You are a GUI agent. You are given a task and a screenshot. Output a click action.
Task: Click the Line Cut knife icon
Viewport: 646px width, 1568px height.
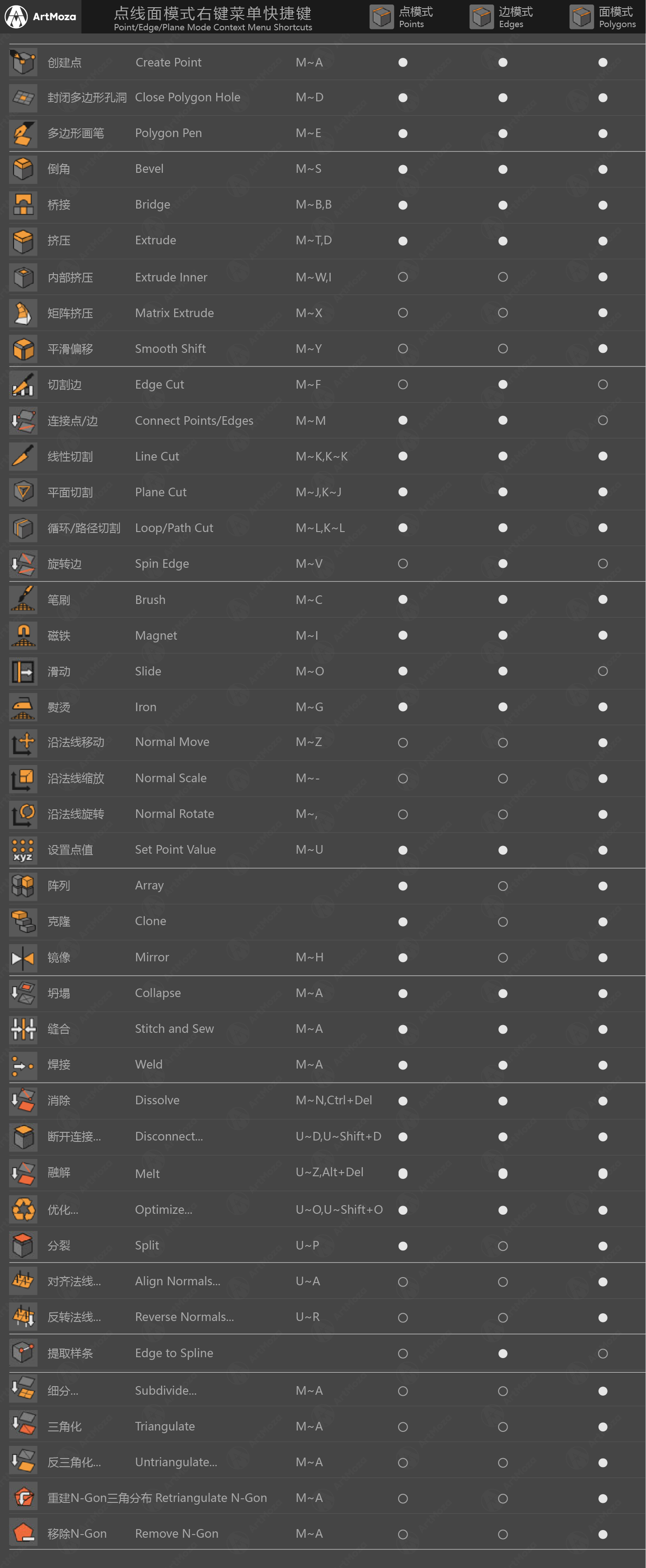coord(23,456)
